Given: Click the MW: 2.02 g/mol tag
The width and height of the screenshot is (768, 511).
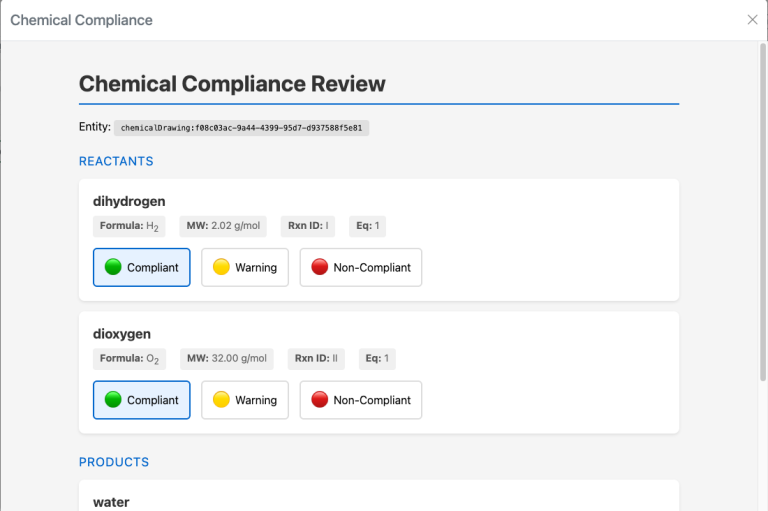Looking at the screenshot, I should click(x=223, y=226).
